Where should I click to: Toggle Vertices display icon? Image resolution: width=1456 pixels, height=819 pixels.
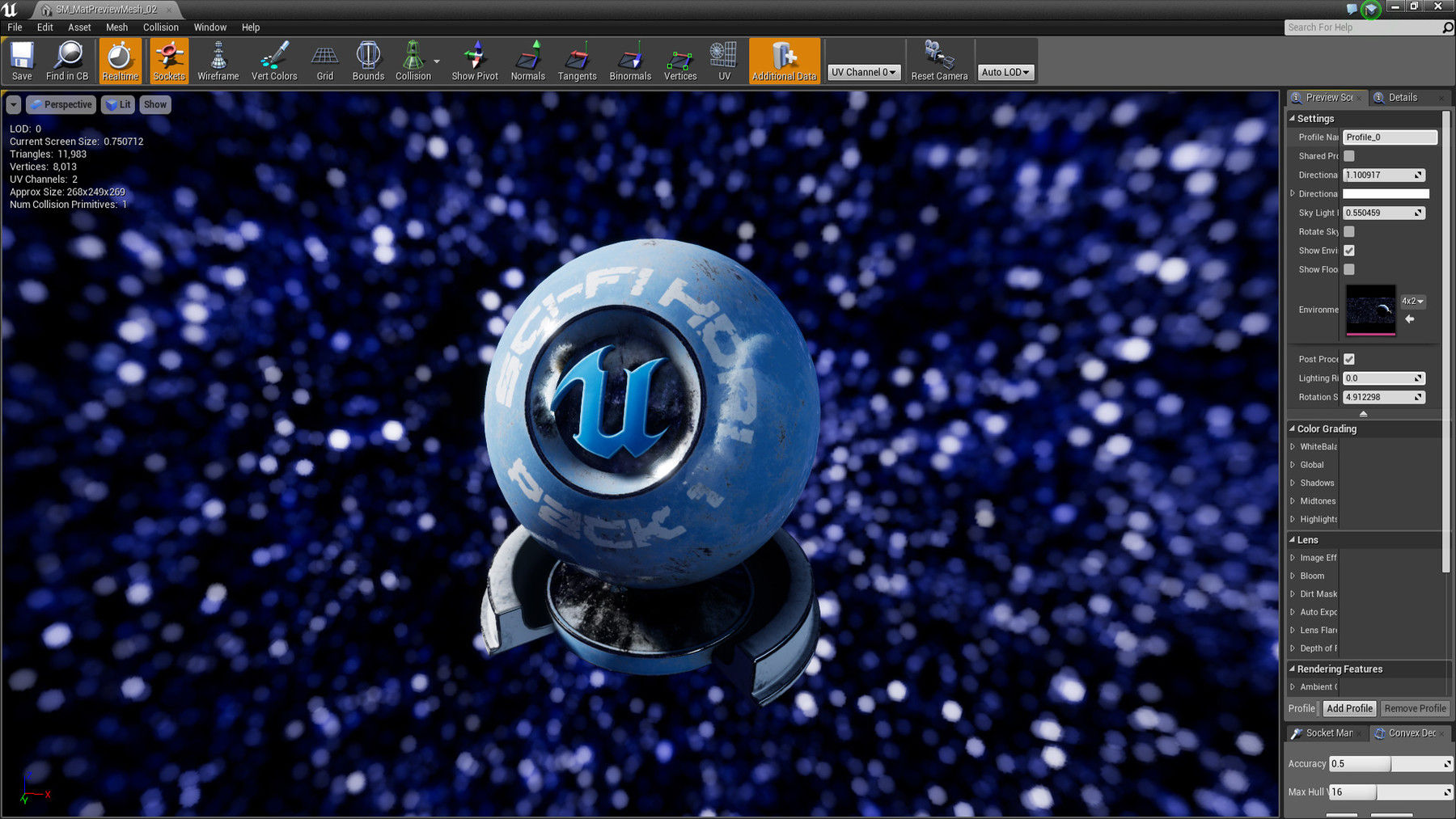[x=680, y=61]
